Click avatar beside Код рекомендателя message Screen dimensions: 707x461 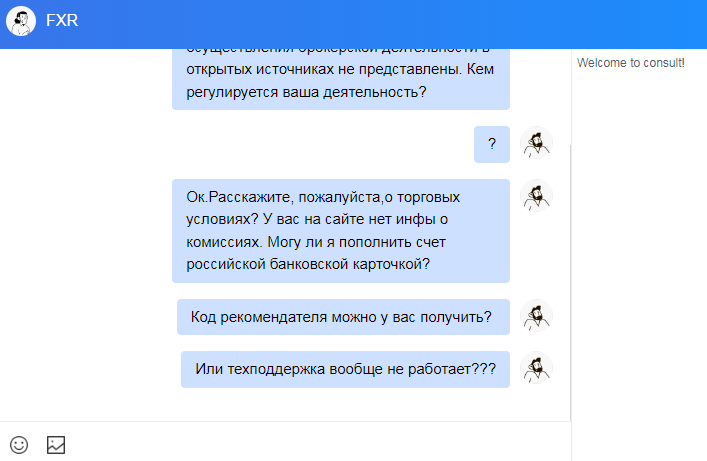coord(537,317)
